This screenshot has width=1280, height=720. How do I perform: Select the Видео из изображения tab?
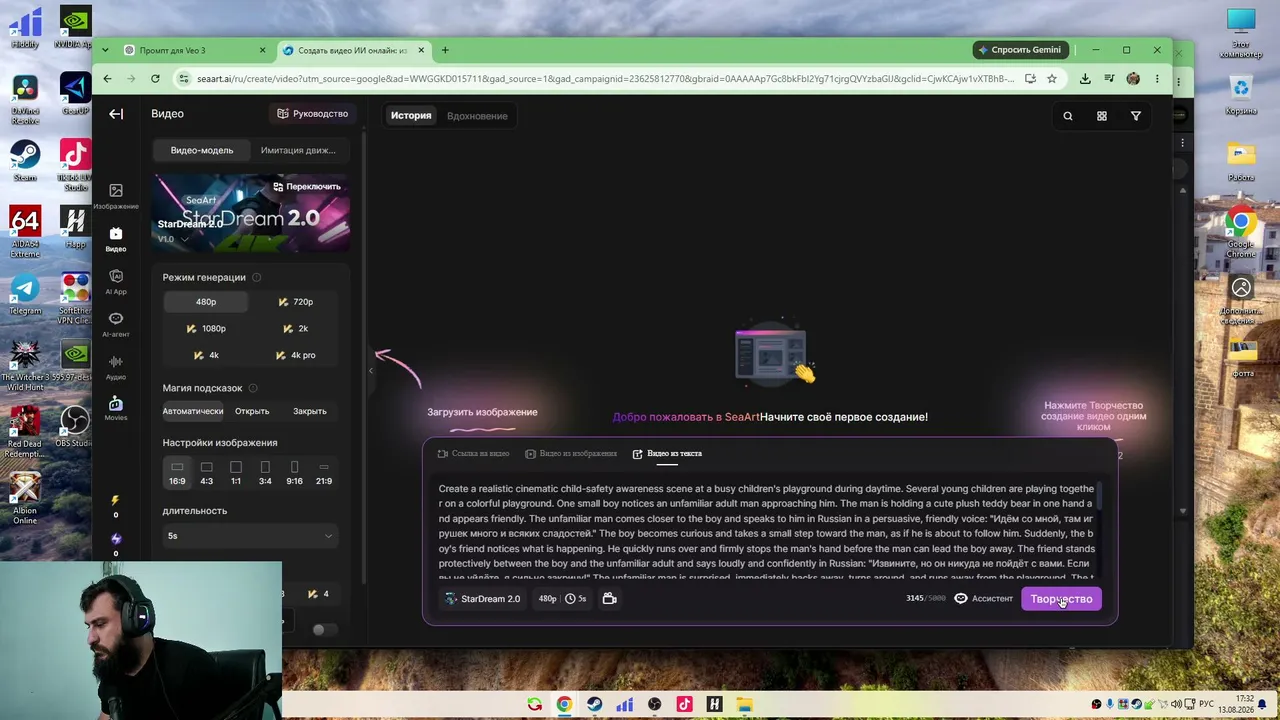pyautogui.click(x=571, y=454)
